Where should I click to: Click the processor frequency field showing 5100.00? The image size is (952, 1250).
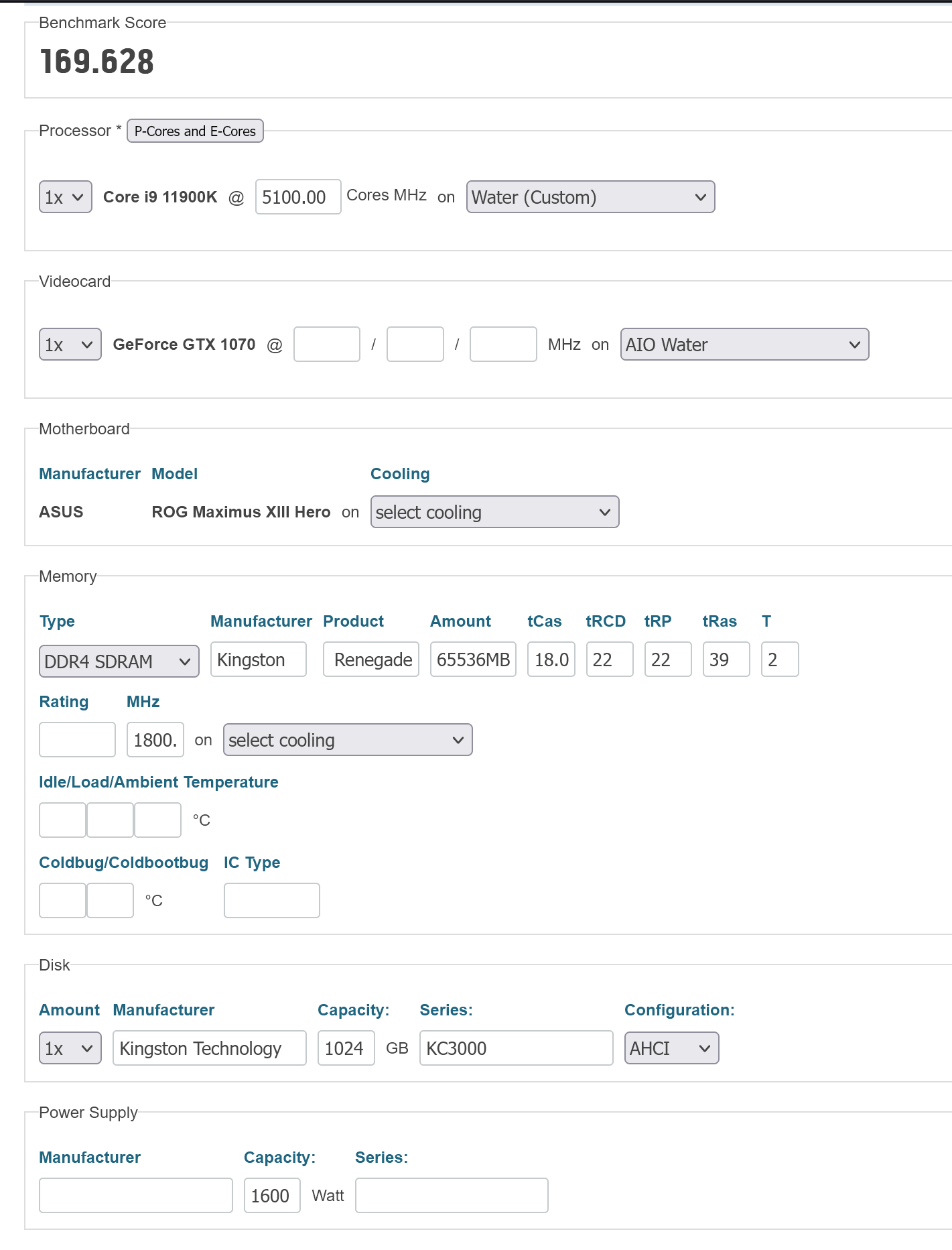[x=297, y=197]
